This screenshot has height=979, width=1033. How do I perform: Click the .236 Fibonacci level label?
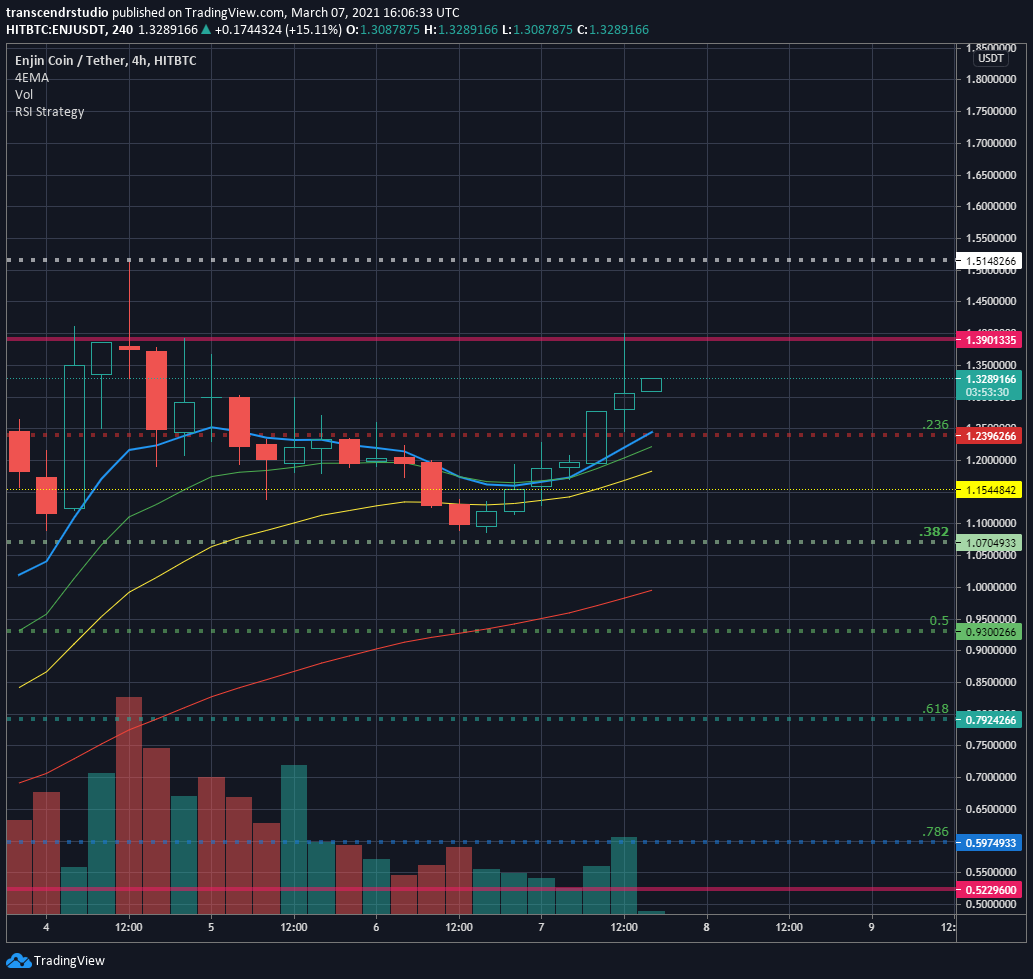935,424
